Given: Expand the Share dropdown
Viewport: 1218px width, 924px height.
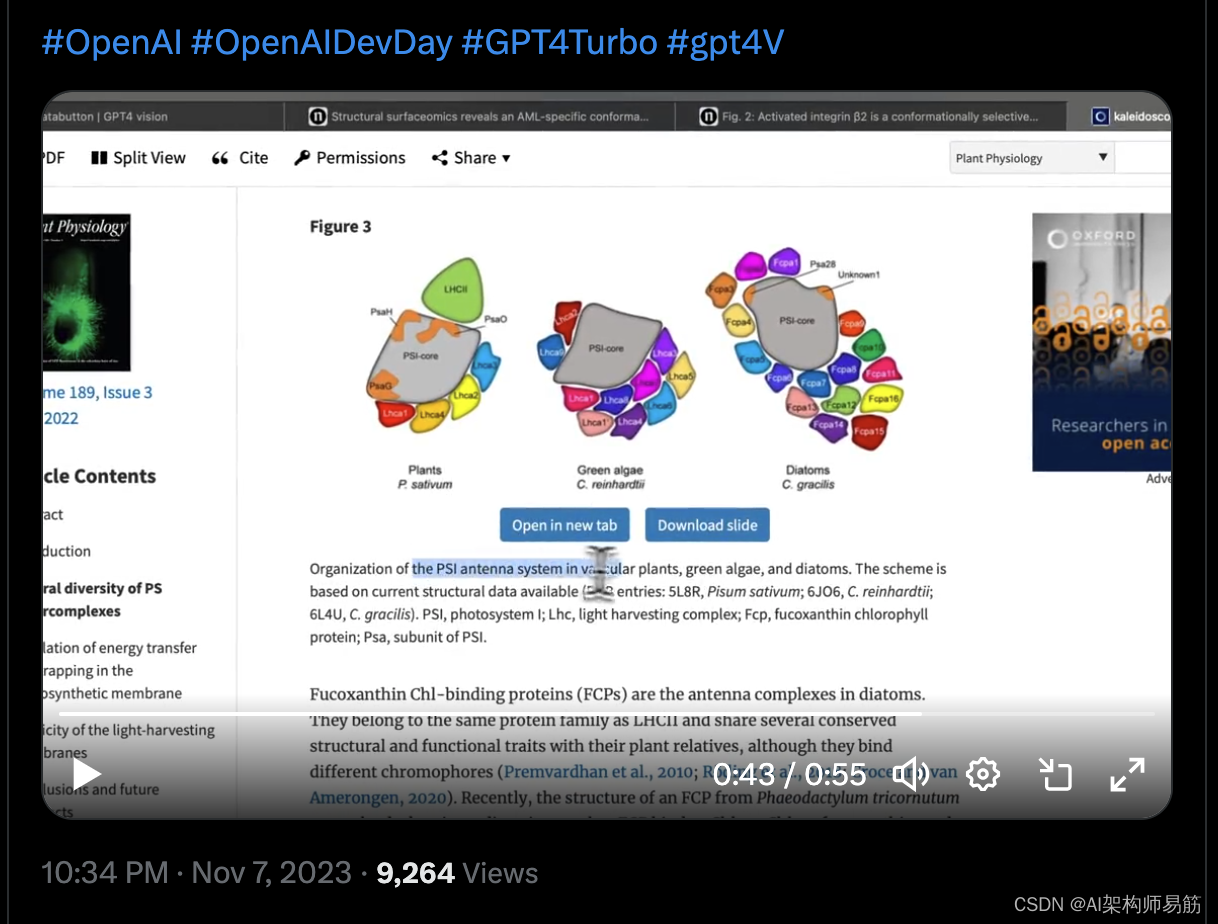Looking at the screenshot, I should pyautogui.click(x=470, y=158).
